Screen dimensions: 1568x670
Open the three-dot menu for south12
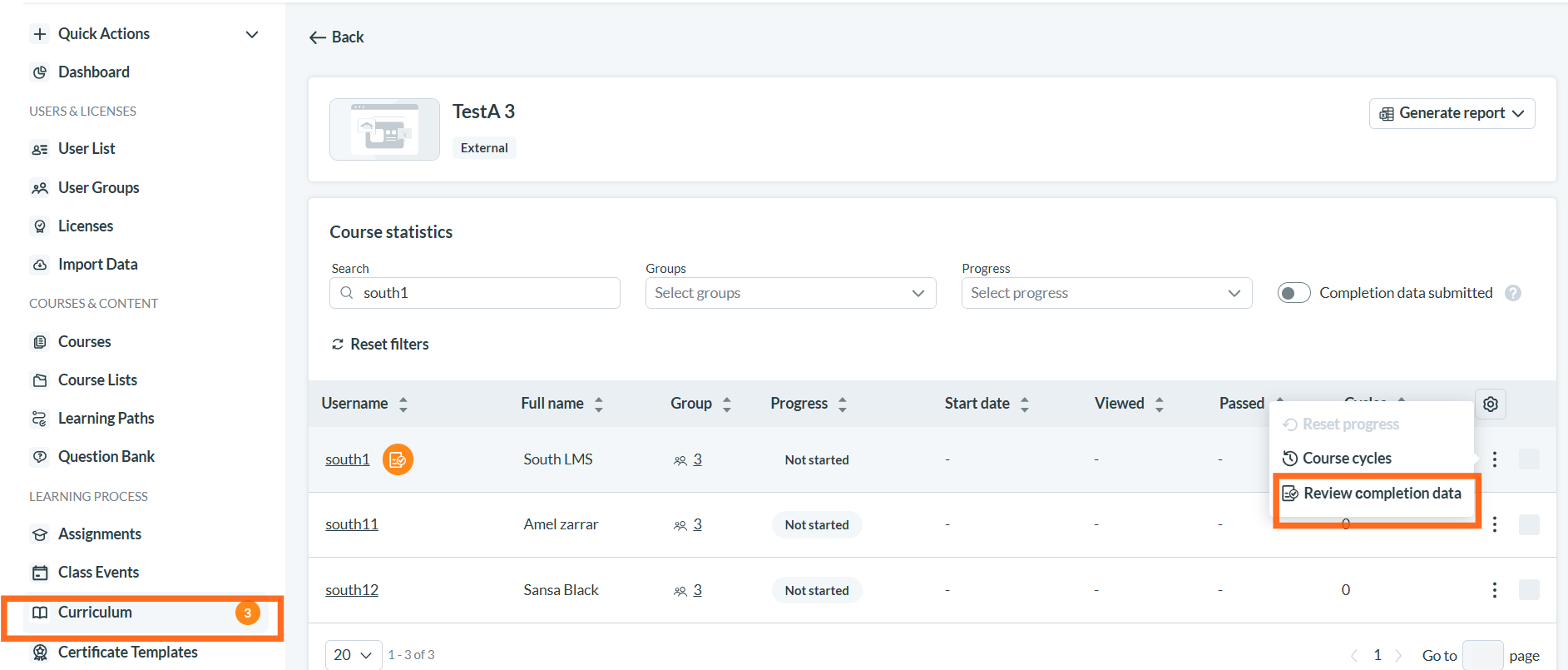[1495, 590]
